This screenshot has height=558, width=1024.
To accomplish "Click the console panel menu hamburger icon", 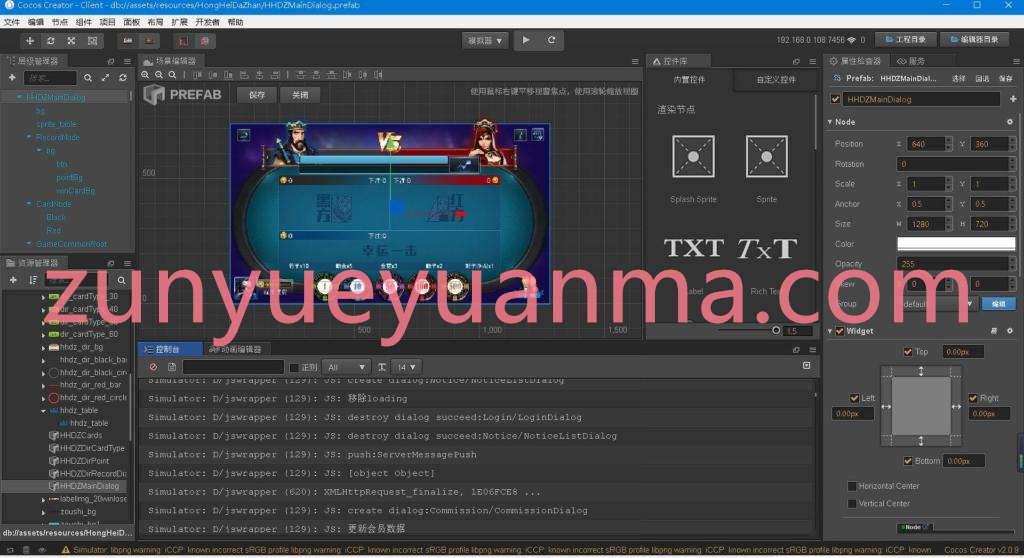I will pos(813,350).
